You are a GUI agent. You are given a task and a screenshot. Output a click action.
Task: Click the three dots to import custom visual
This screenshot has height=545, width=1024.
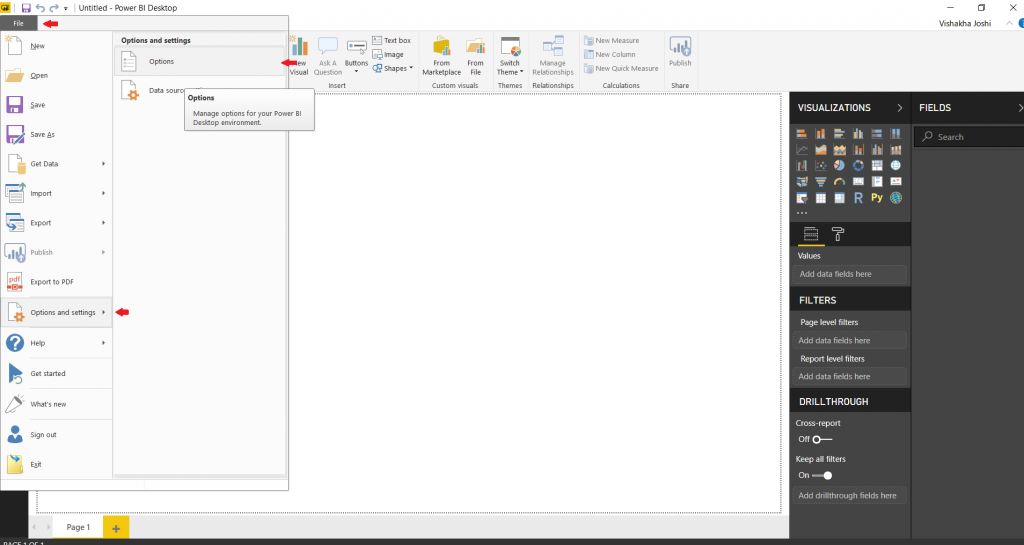pyautogui.click(x=802, y=213)
